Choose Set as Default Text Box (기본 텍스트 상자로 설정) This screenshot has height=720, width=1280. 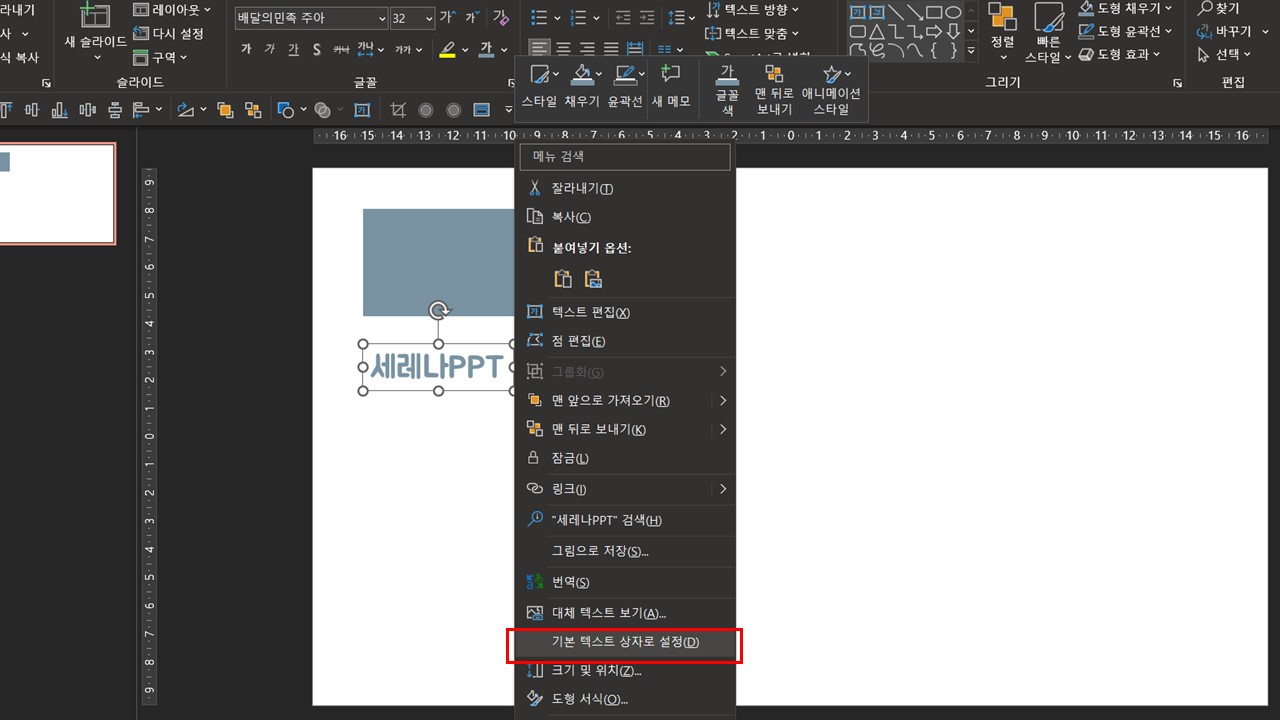tap(625, 642)
